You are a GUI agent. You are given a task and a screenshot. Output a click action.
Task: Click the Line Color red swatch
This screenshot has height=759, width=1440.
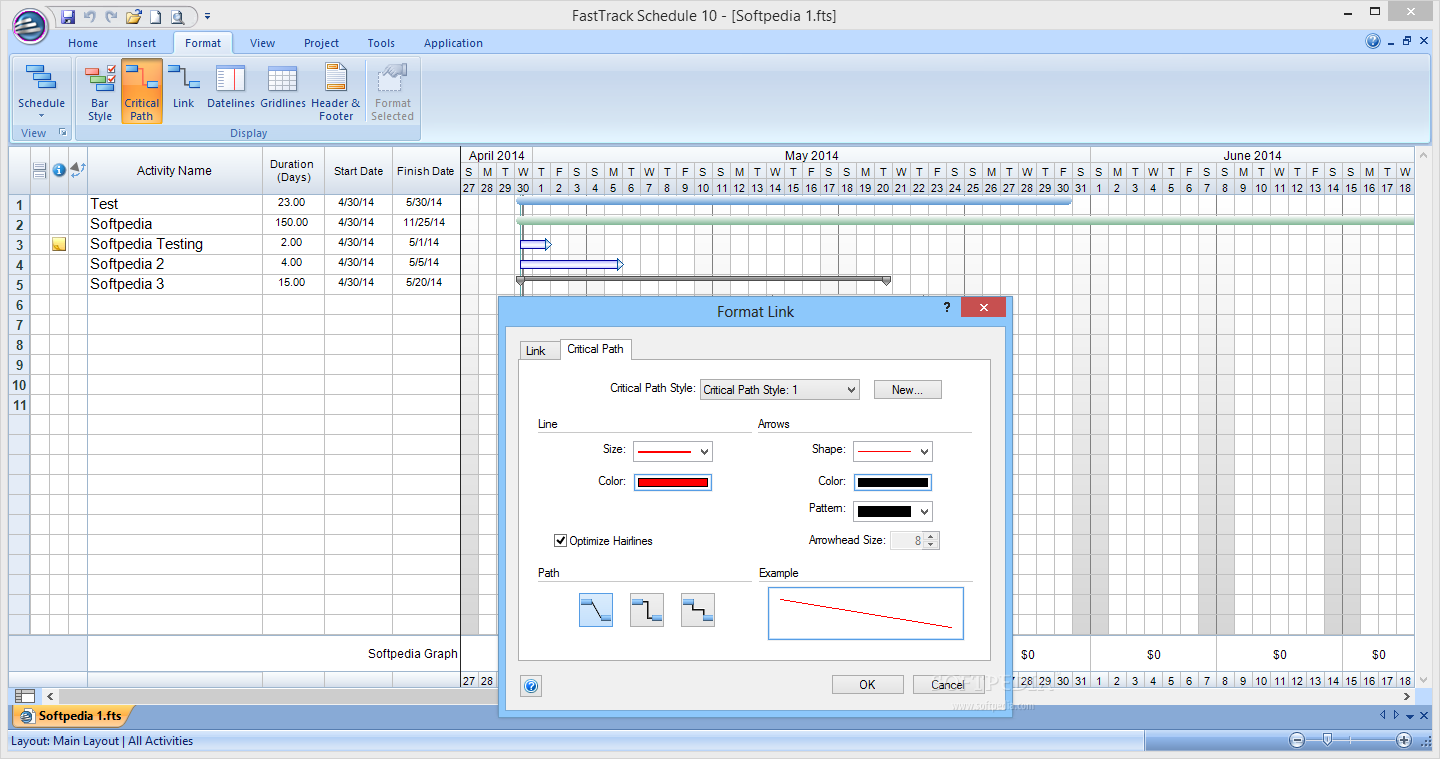click(673, 482)
